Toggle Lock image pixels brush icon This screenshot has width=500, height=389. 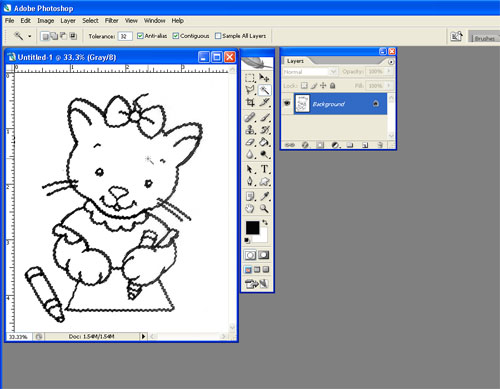314,86
